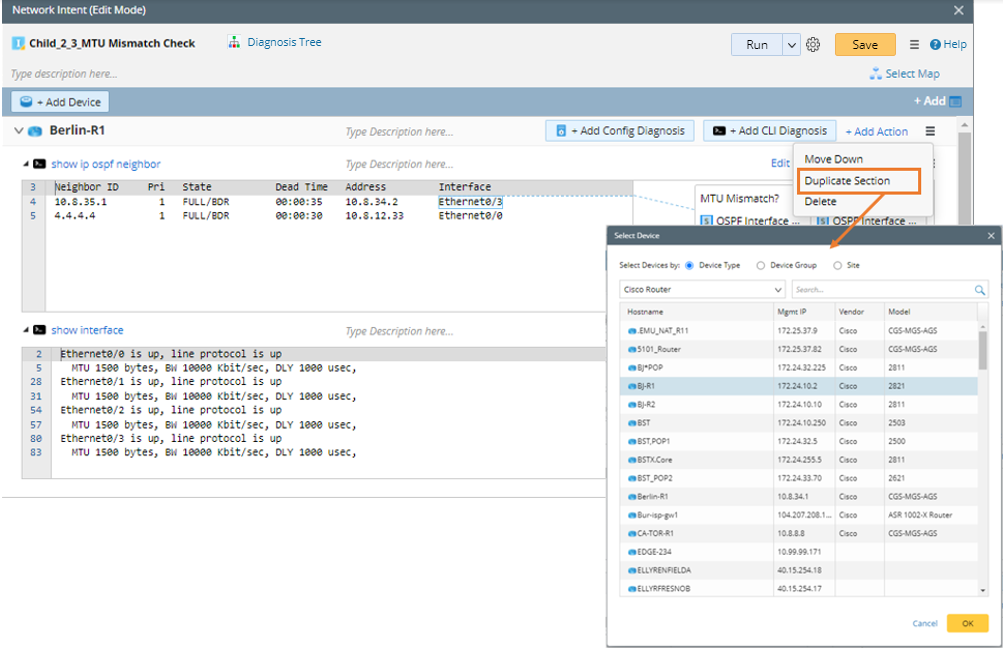Click the + Add Action link

click(876, 131)
